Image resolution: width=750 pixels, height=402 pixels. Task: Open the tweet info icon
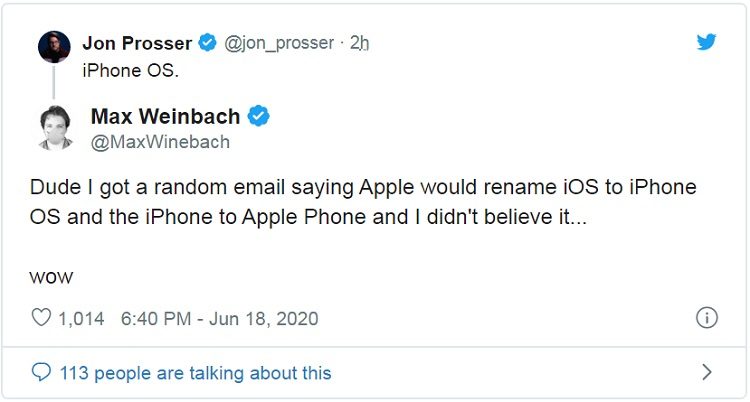tap(706, 319)
